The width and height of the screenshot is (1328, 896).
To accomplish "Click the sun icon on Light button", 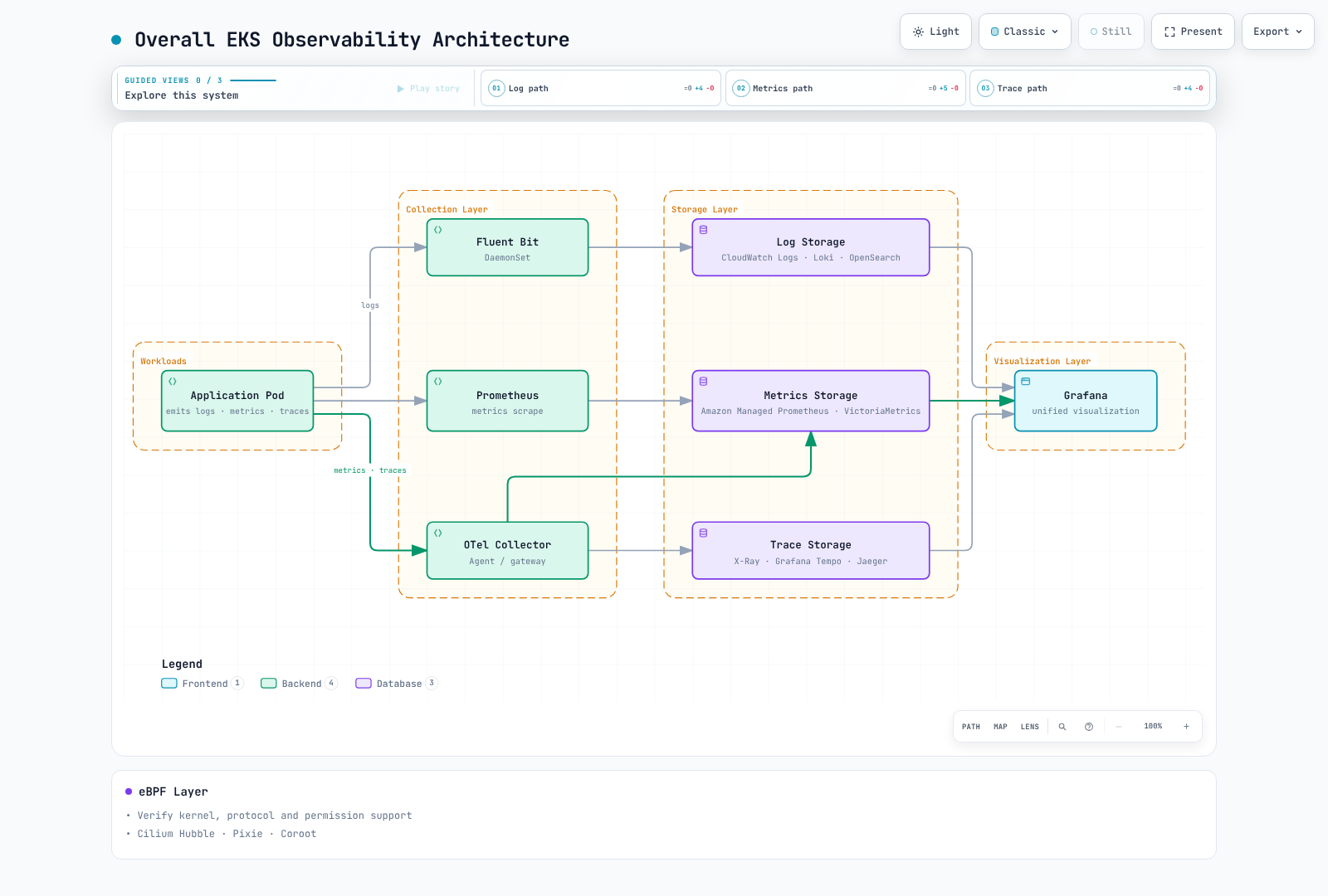I will (x=918, y=32).
